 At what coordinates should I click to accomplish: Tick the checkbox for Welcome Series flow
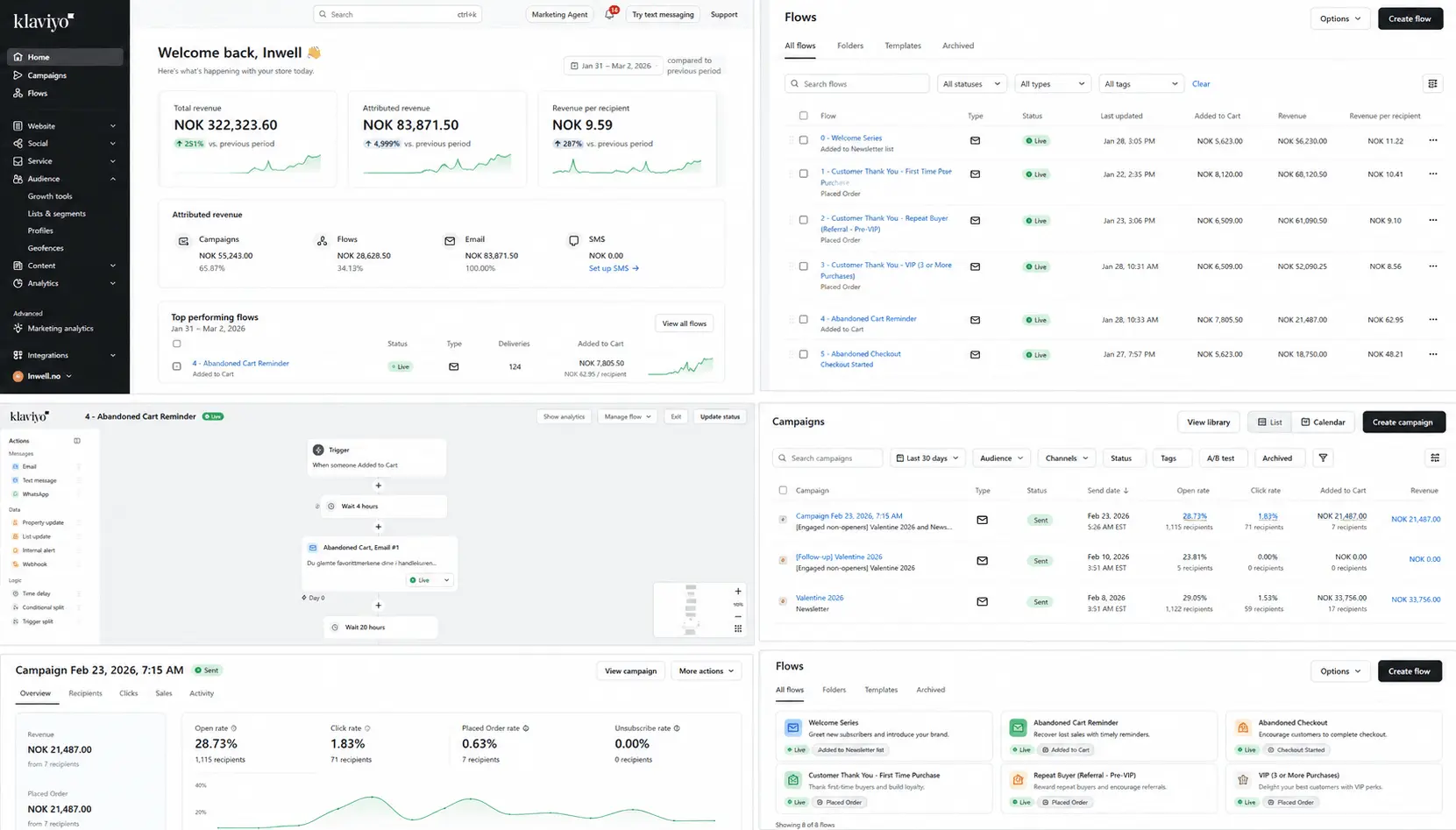pyautogui.click(x=803, y=140)
